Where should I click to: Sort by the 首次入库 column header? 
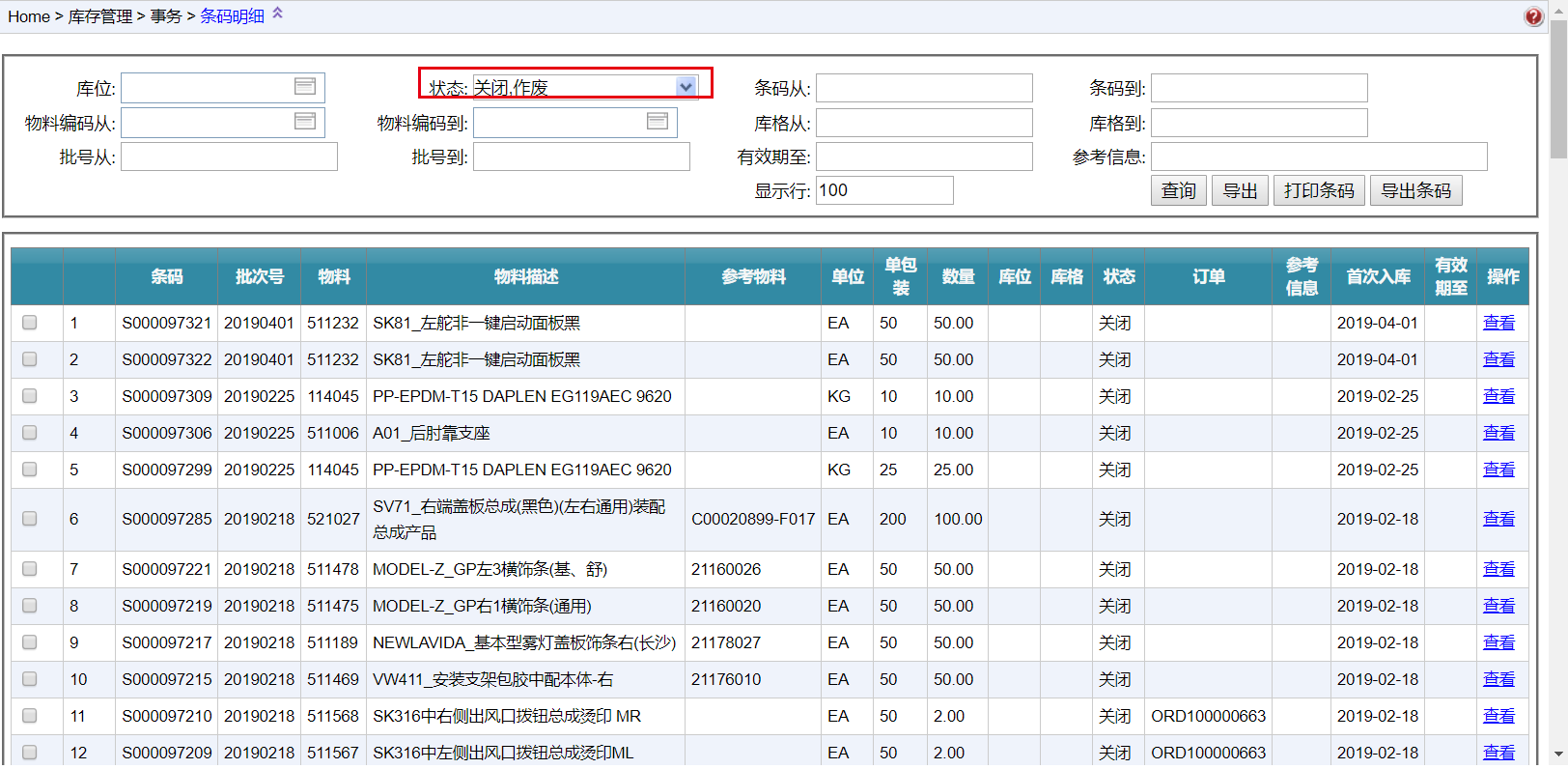click(x=1378, y=277)
